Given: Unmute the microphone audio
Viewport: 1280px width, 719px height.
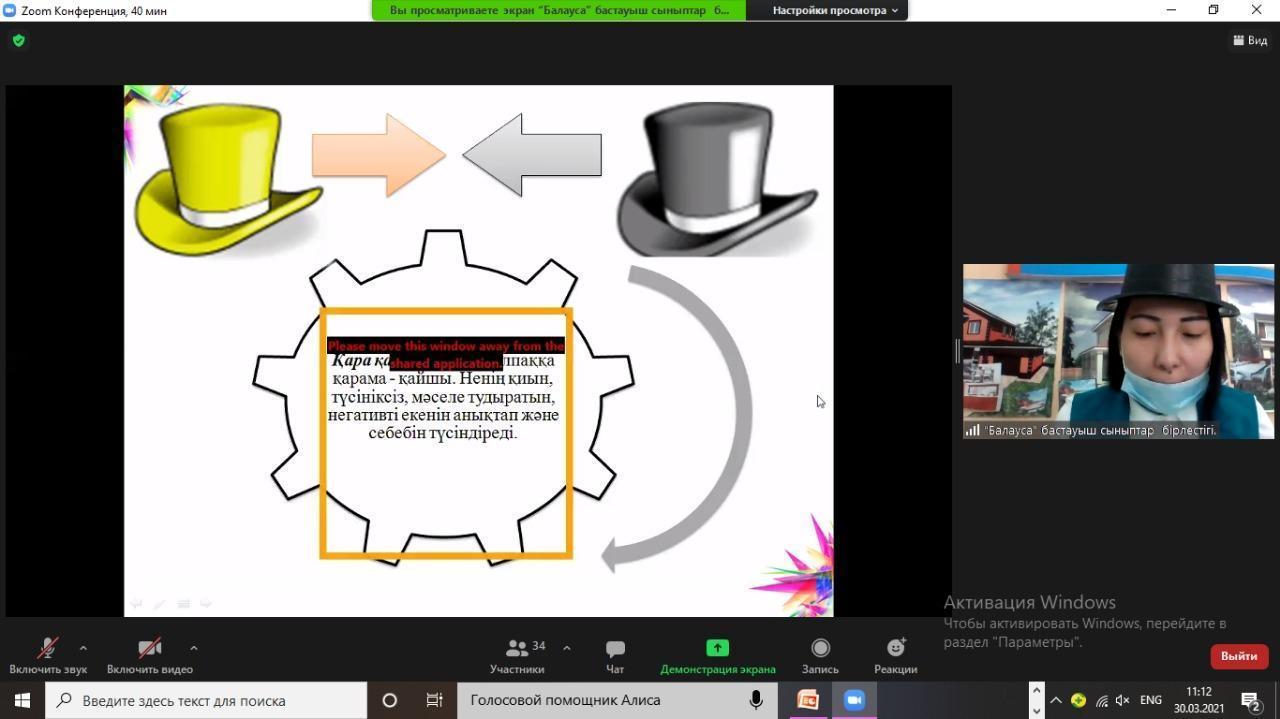Looking at the screenshot, I should tap(47, 648).
